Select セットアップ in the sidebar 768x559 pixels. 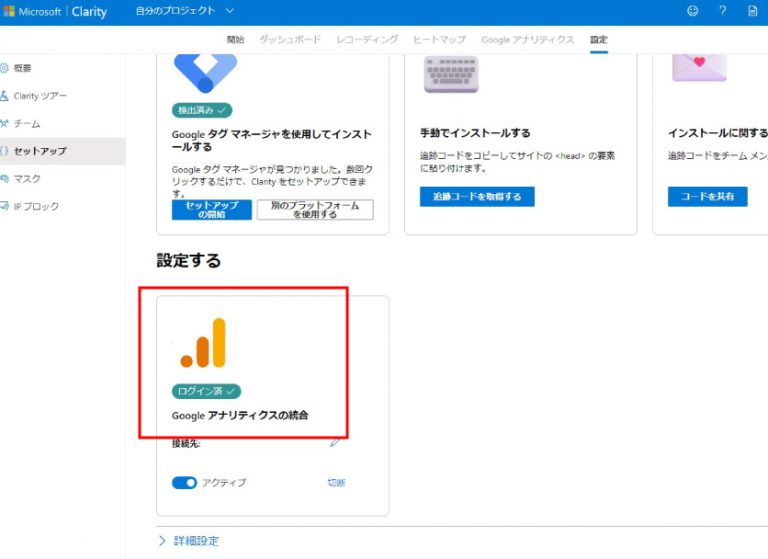coord(63,151)
